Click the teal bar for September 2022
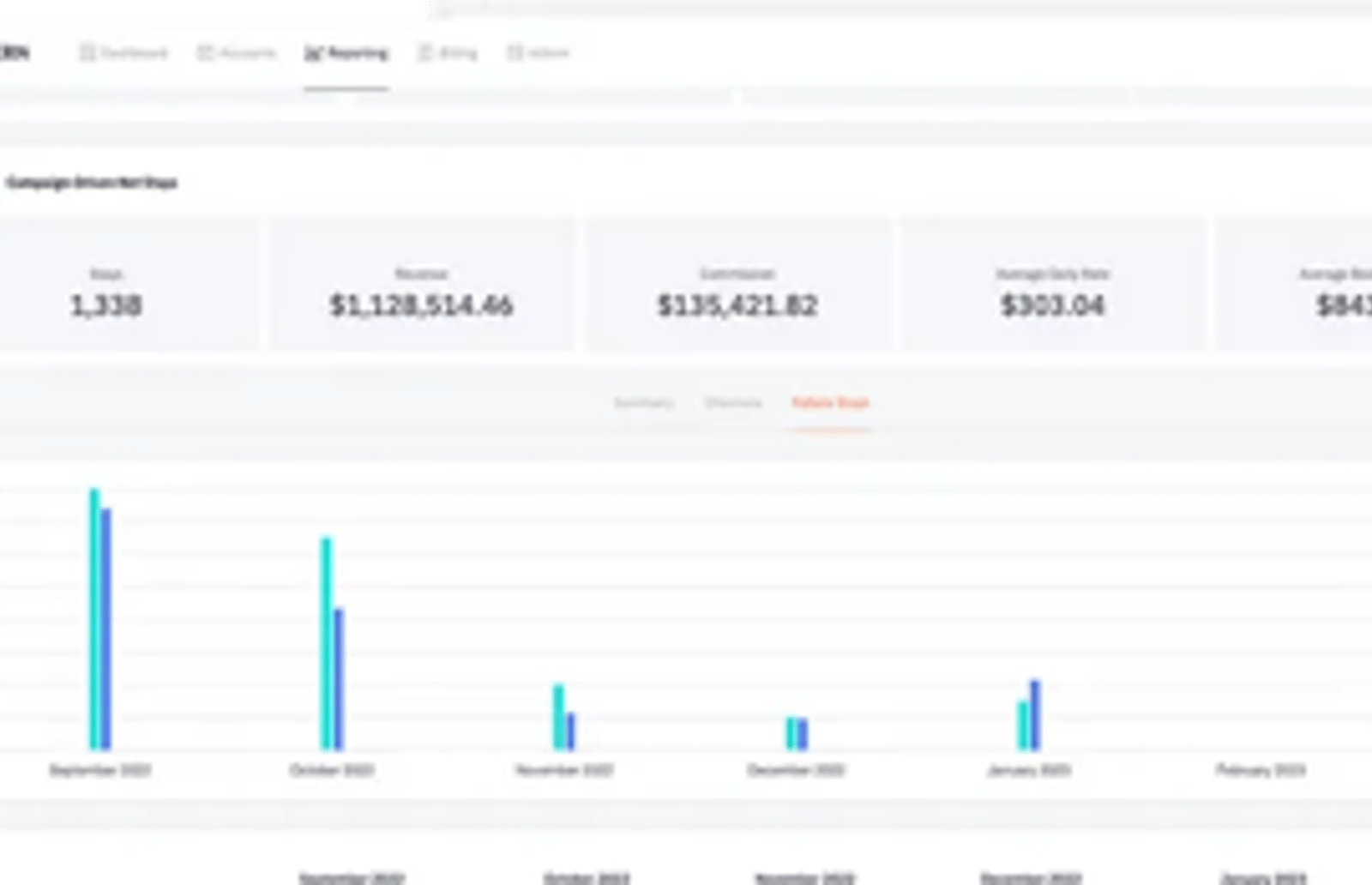Screen dimensions: 1372x885 94,619
